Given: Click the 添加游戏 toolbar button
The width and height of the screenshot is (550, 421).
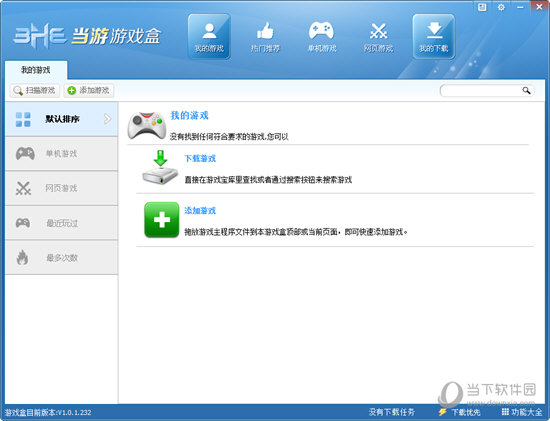Looking at the screenshot, I should (x=89, y=91).
